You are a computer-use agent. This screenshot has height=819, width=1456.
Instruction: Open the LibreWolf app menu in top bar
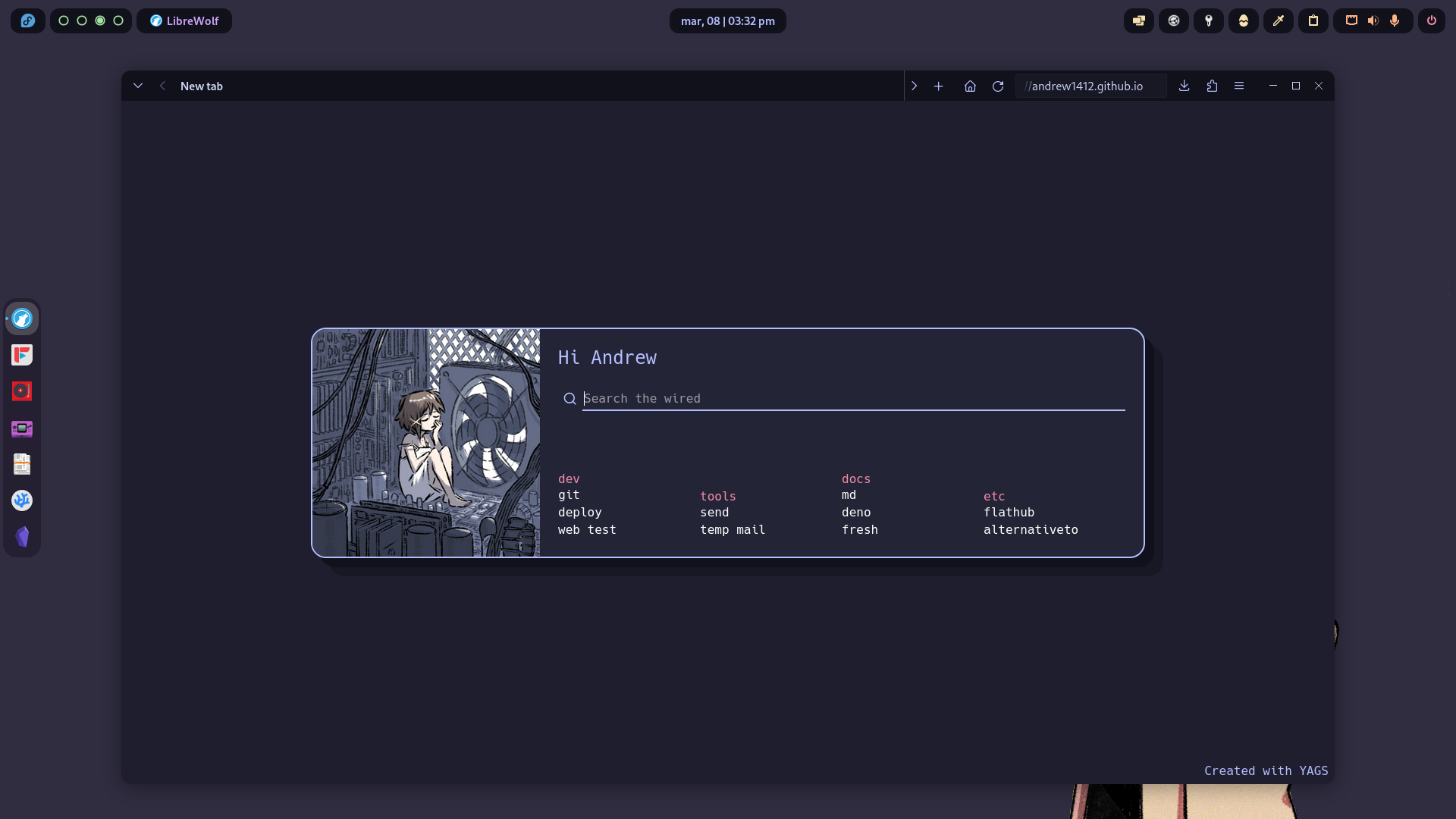[184, 20]
